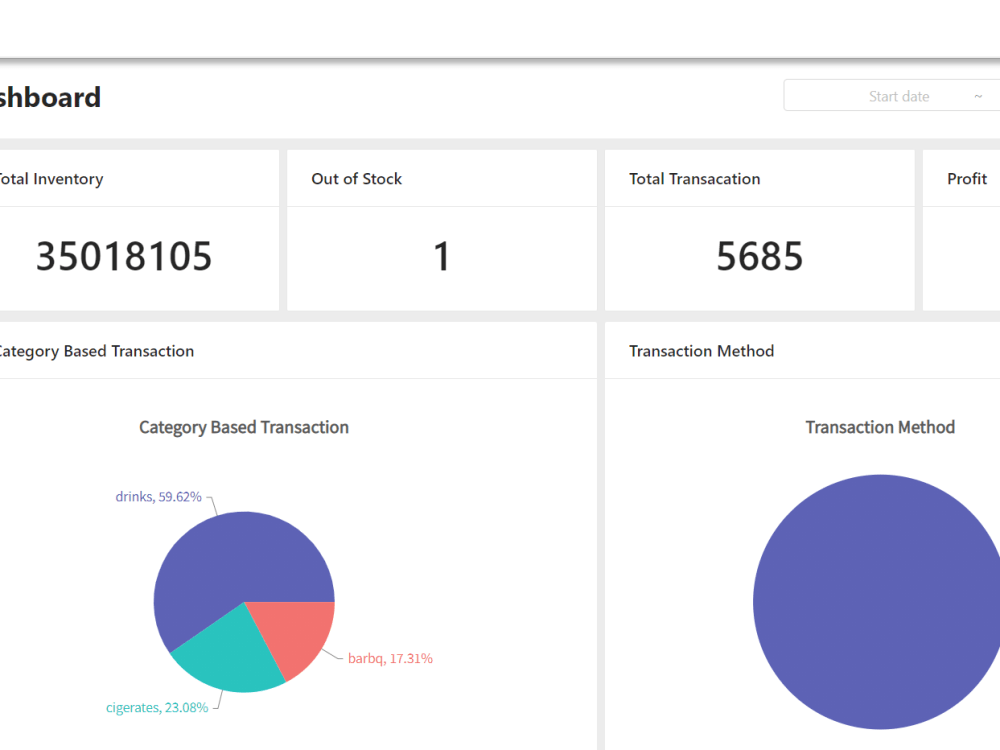Image resolution: width=1000 pixels, height=750 pixels.
Task: Open the Start date picker field
Action: coord(899,96)
